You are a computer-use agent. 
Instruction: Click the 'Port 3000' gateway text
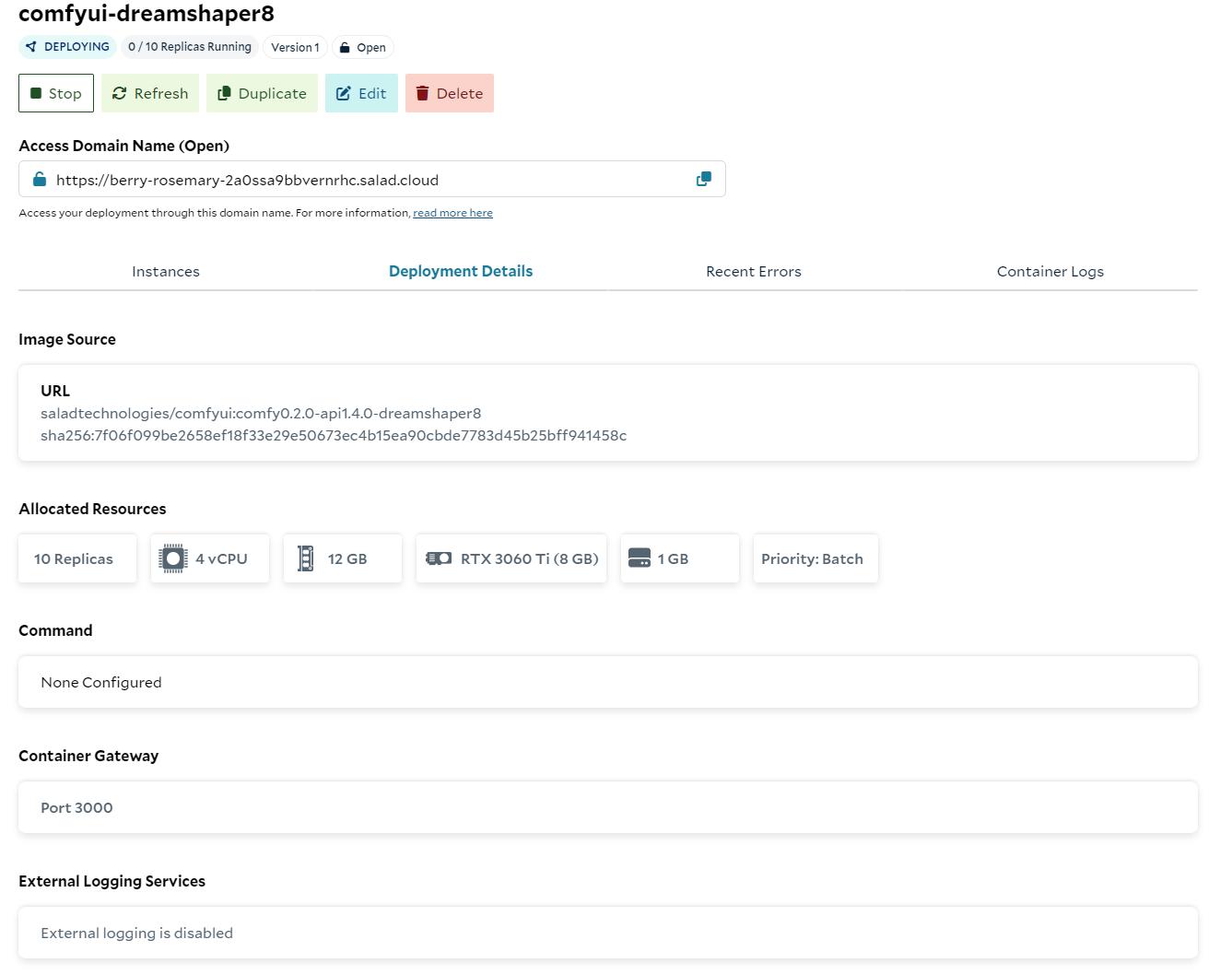click(76, 807)
